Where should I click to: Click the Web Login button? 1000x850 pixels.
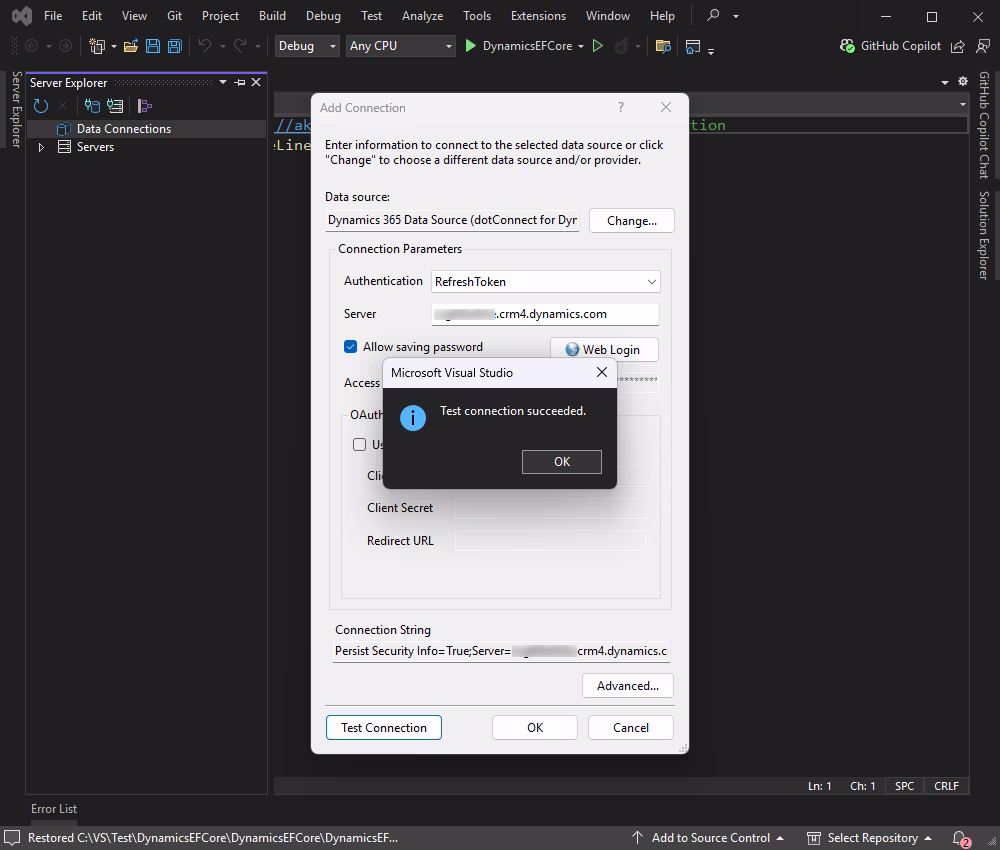pos(604,349)
